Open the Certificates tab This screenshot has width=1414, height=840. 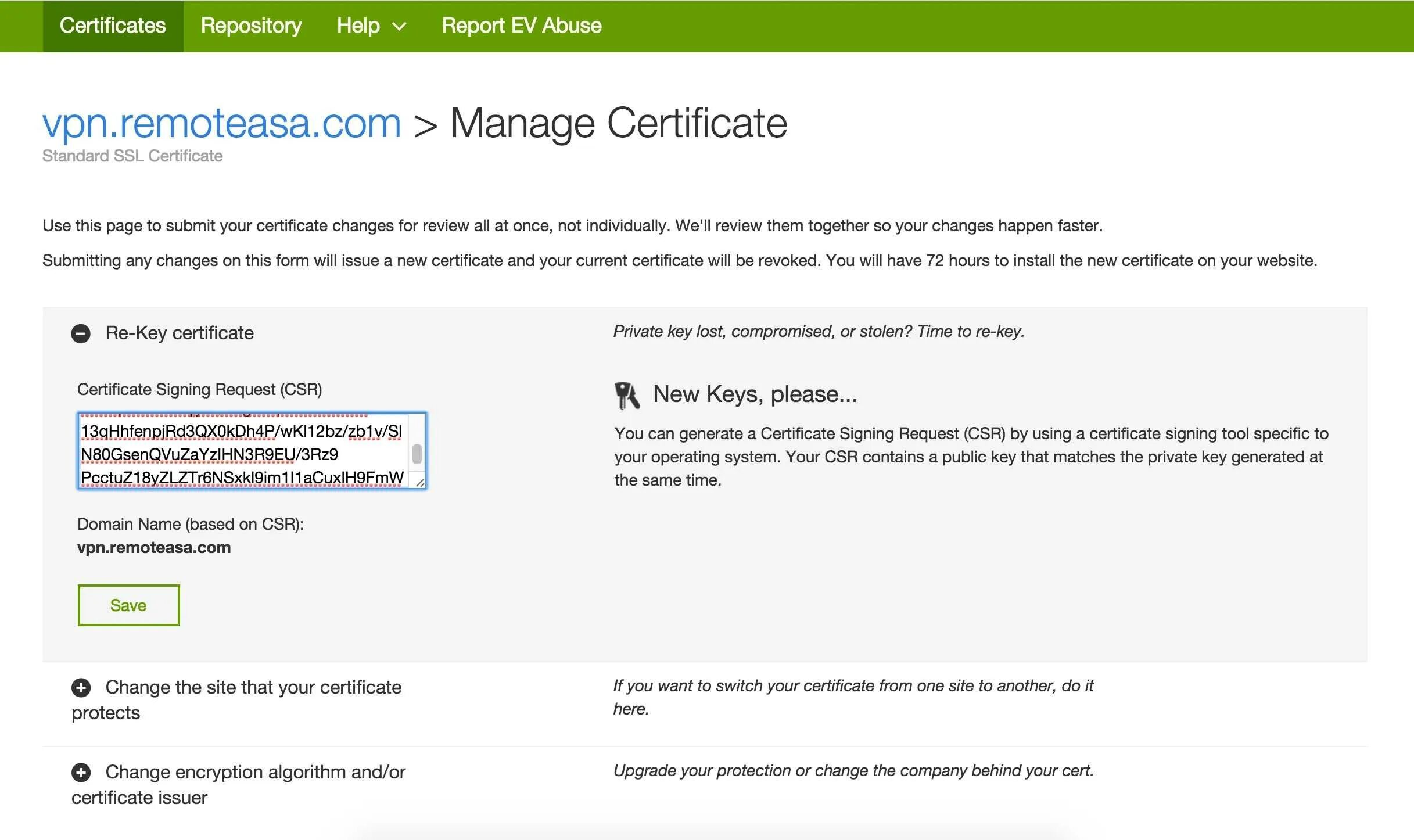pos(113,26)
